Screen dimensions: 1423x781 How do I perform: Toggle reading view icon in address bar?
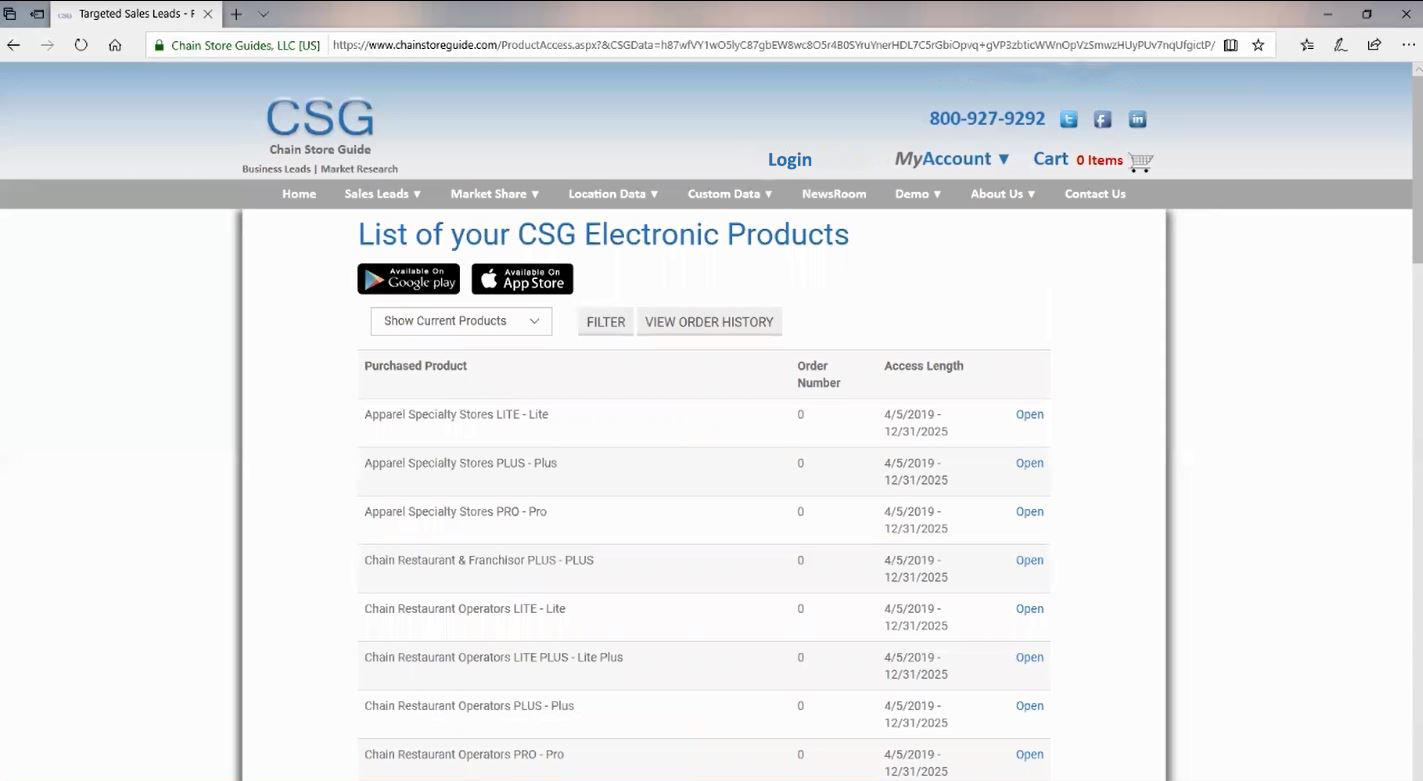pos(1231,45)
